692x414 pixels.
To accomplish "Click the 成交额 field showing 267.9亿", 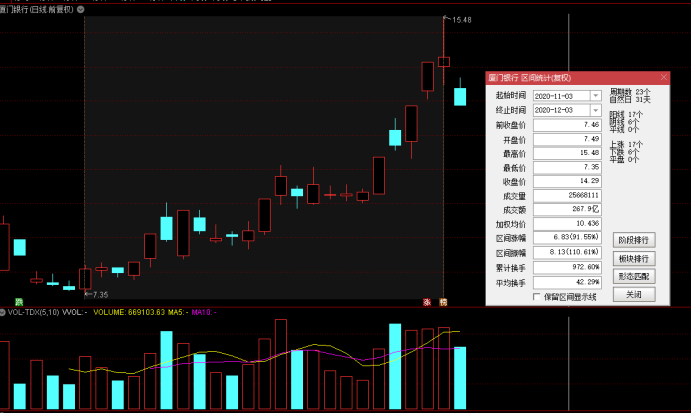I will click(567, 209).
